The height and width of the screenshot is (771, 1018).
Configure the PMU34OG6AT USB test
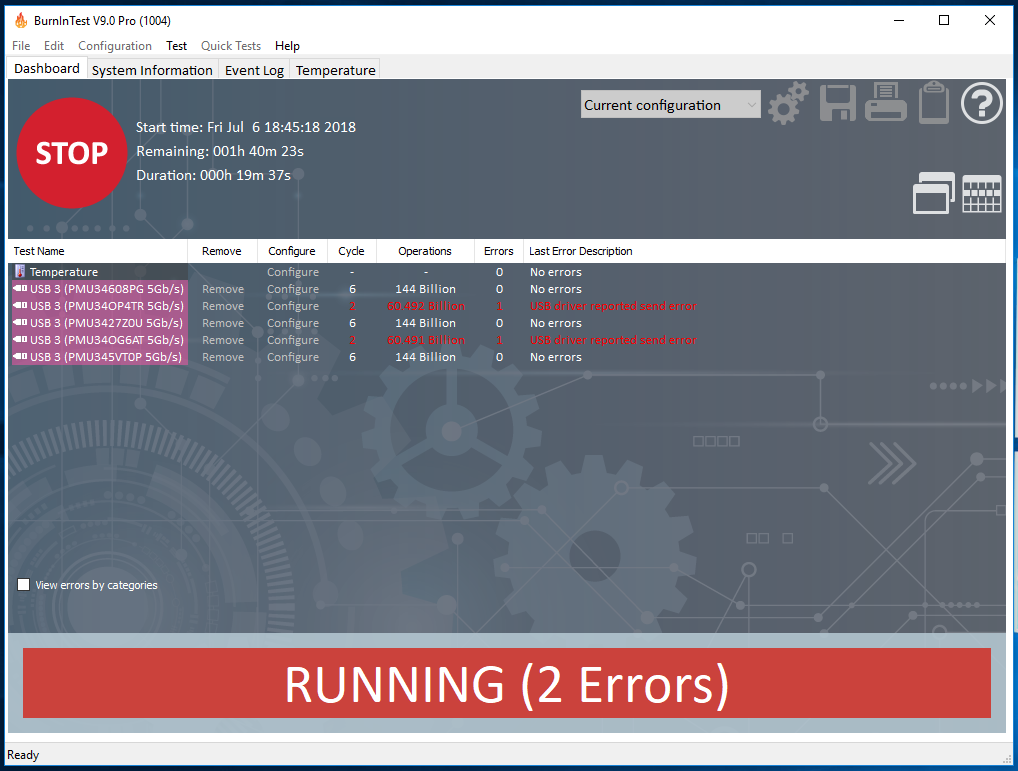click(x=293, y=339)
